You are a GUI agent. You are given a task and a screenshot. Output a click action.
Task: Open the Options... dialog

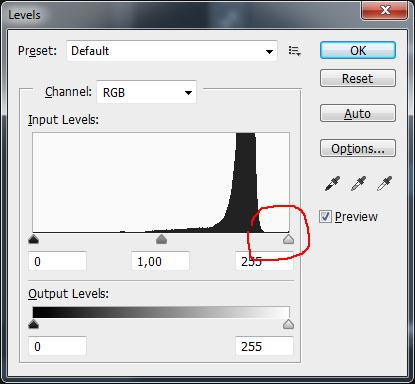[x=358, y=148]
